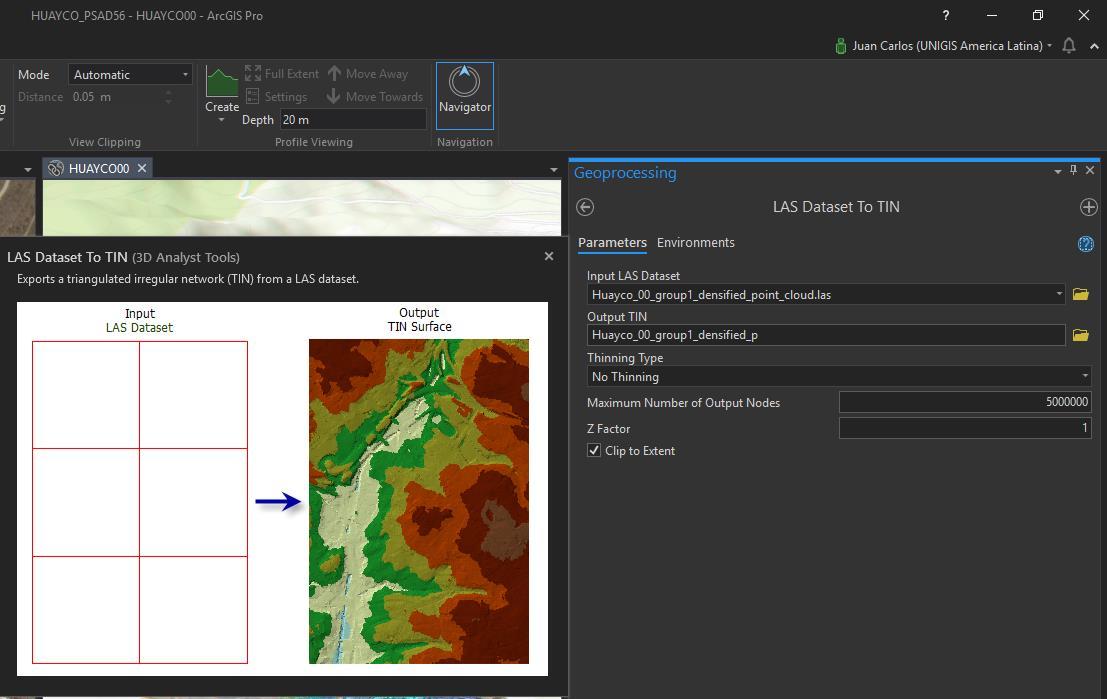Select the HUAYCO00 map view tab
1107x699 pixels.
(x=98, y=169)
